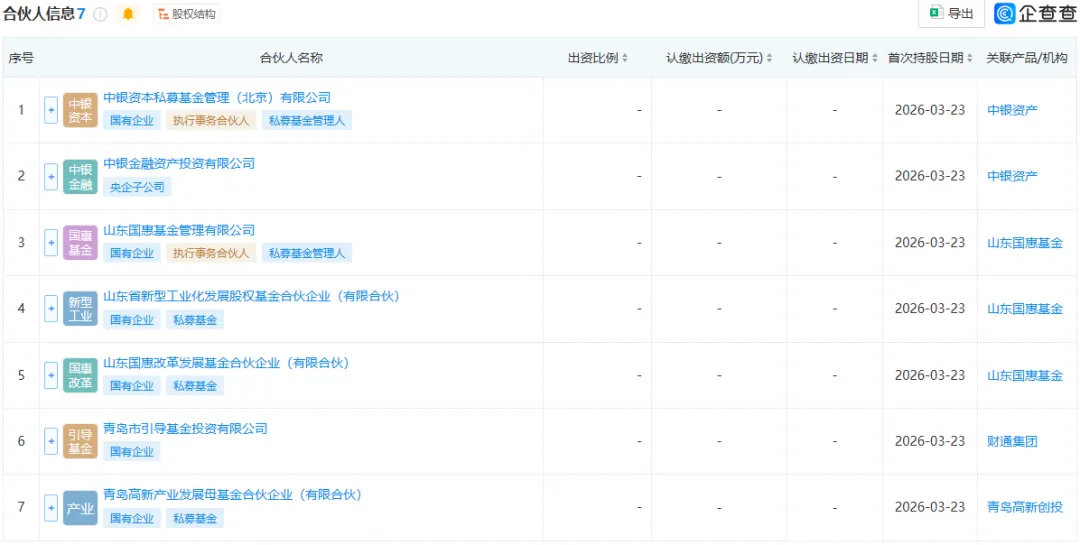The image size is (1080, 545).
Task: Click the 序号 column header
Action: pyautogui.click(x=21, y=59)
